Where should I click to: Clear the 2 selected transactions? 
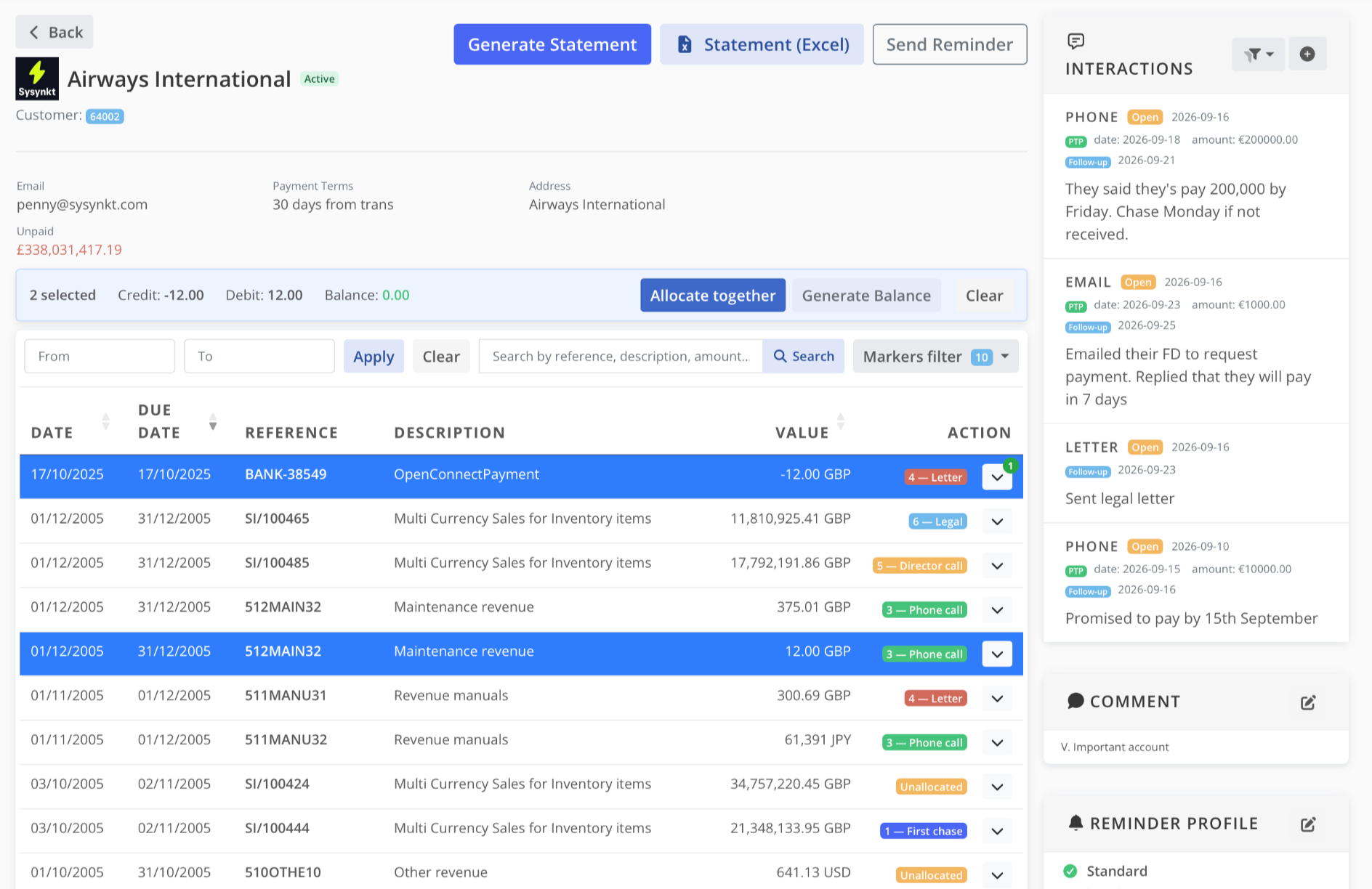(984, 296)
